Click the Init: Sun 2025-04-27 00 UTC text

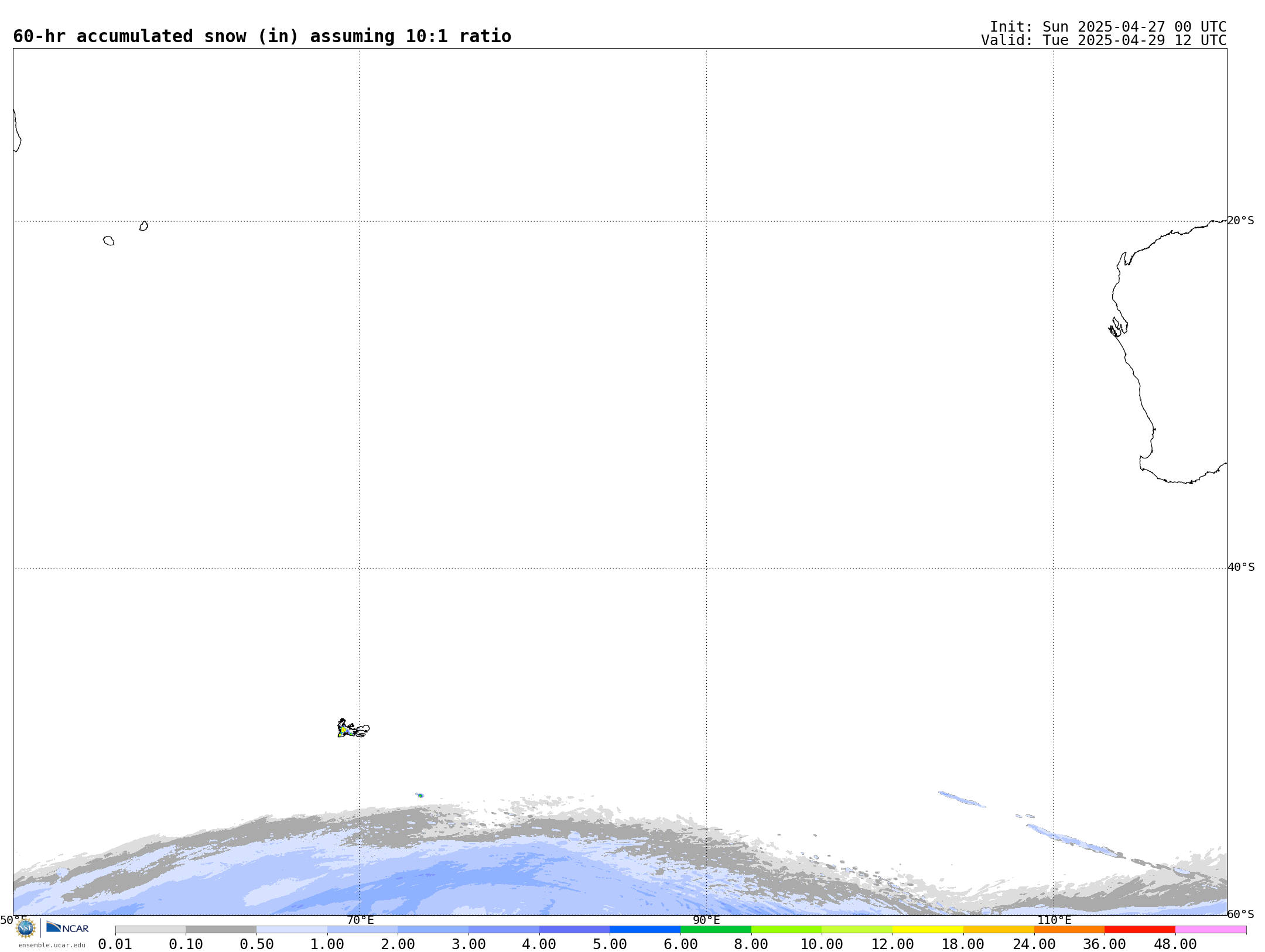click(1108, 27)
